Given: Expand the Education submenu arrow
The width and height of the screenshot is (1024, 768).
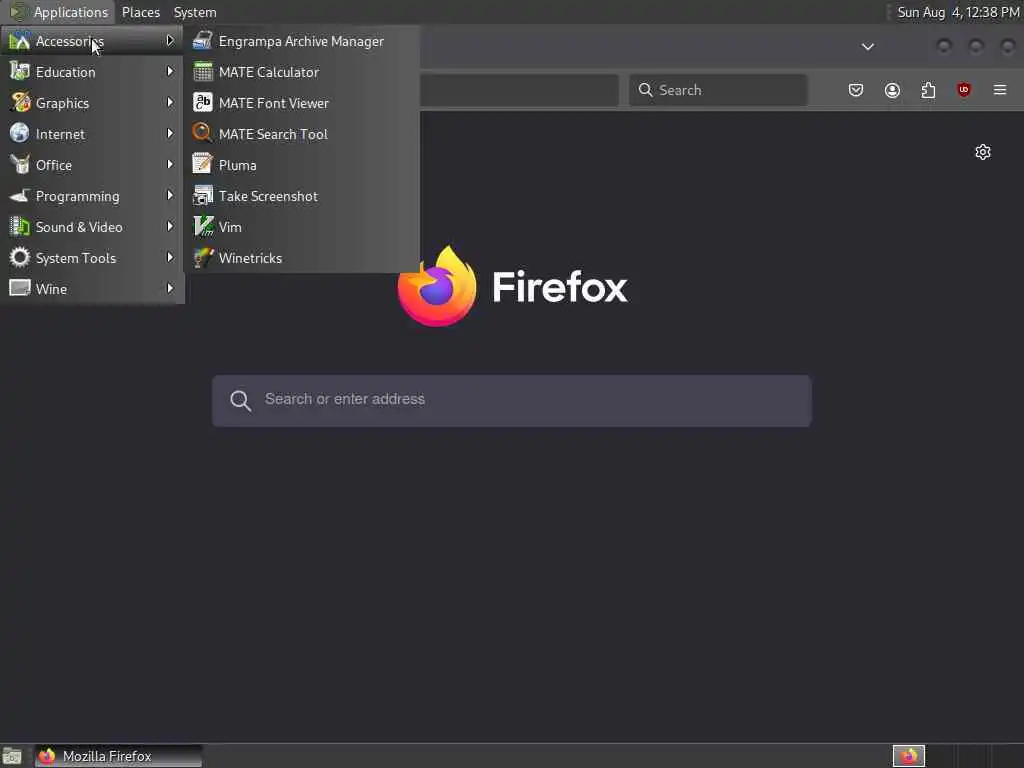Looking at the screenshot, I should [x=170, y=71].
